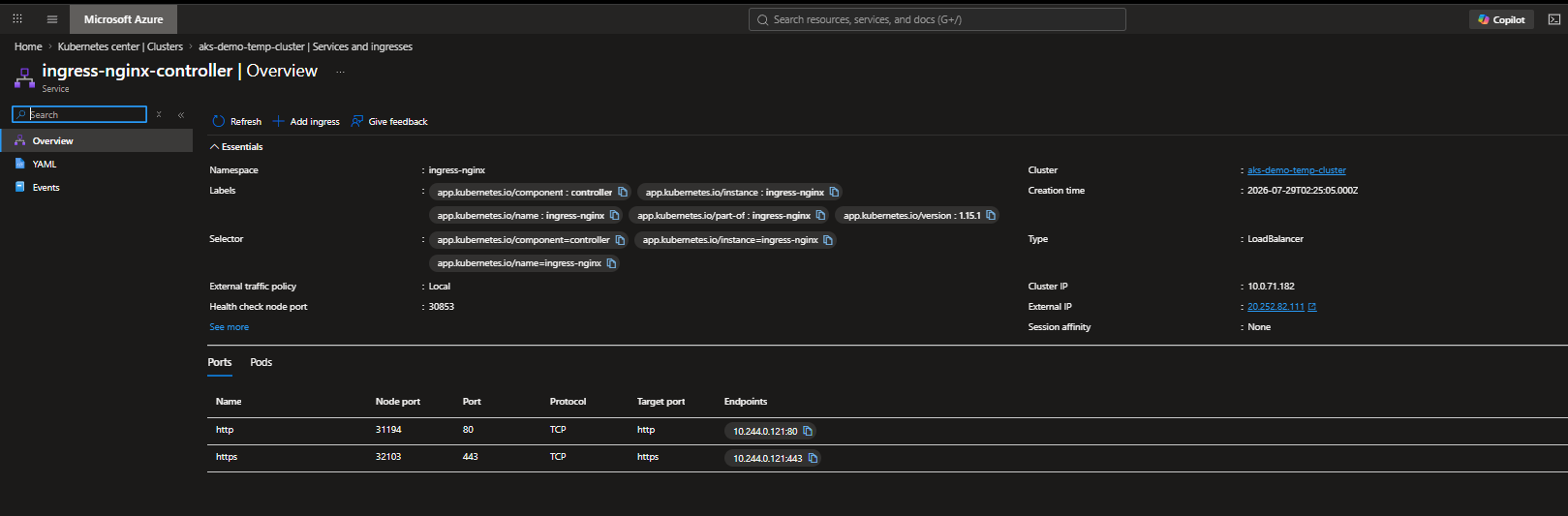Copy the name=ingress-nginx selector

tap(611, 263)
